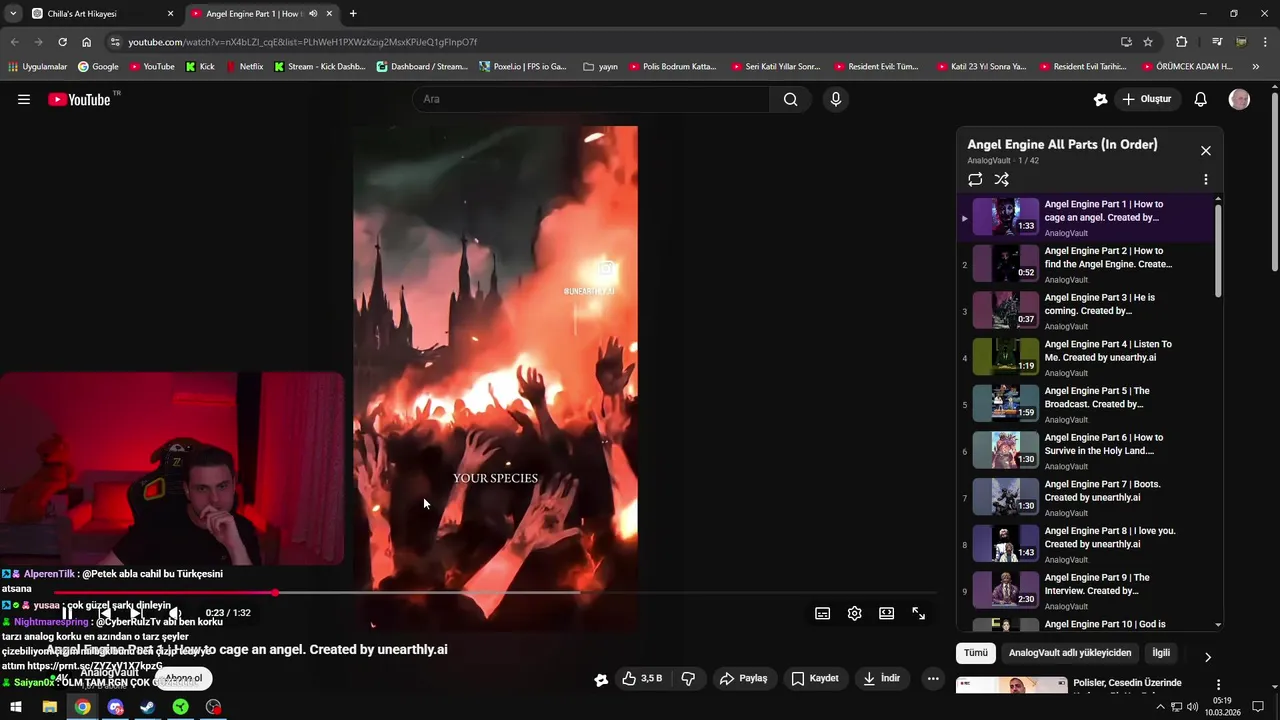1280x720 pixels.
Task: Show hidden system tray icons
Action: pos(1160,707)
